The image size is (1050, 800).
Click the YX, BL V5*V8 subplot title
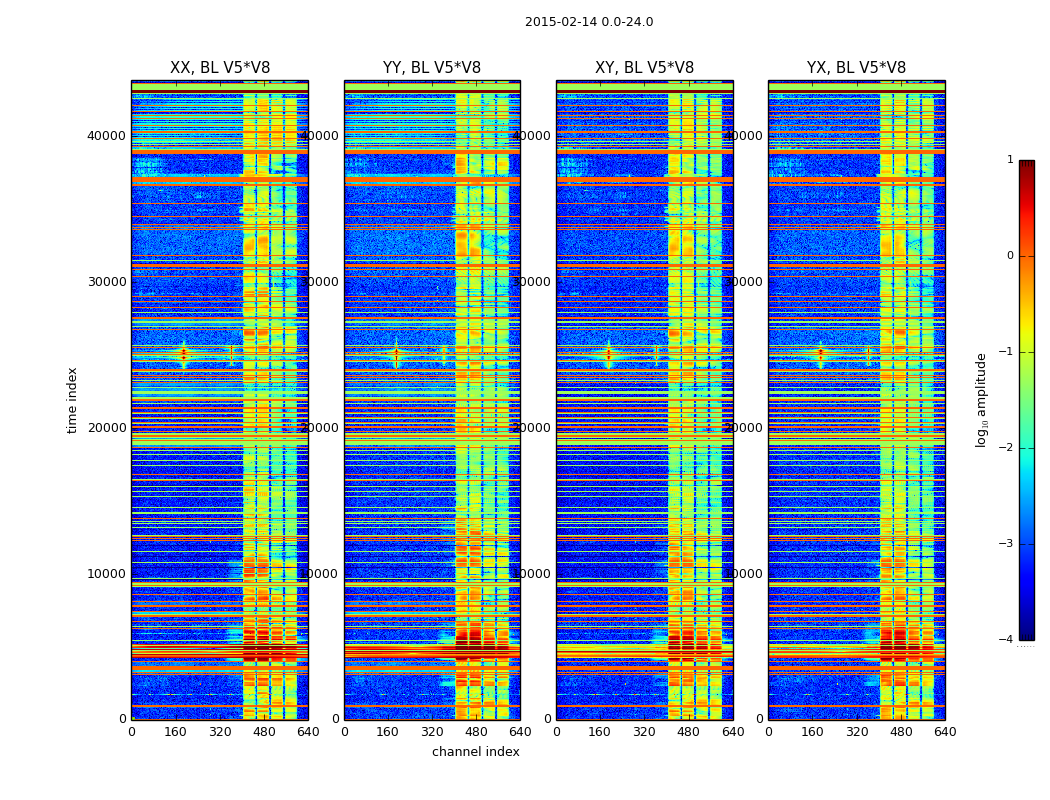856,68
